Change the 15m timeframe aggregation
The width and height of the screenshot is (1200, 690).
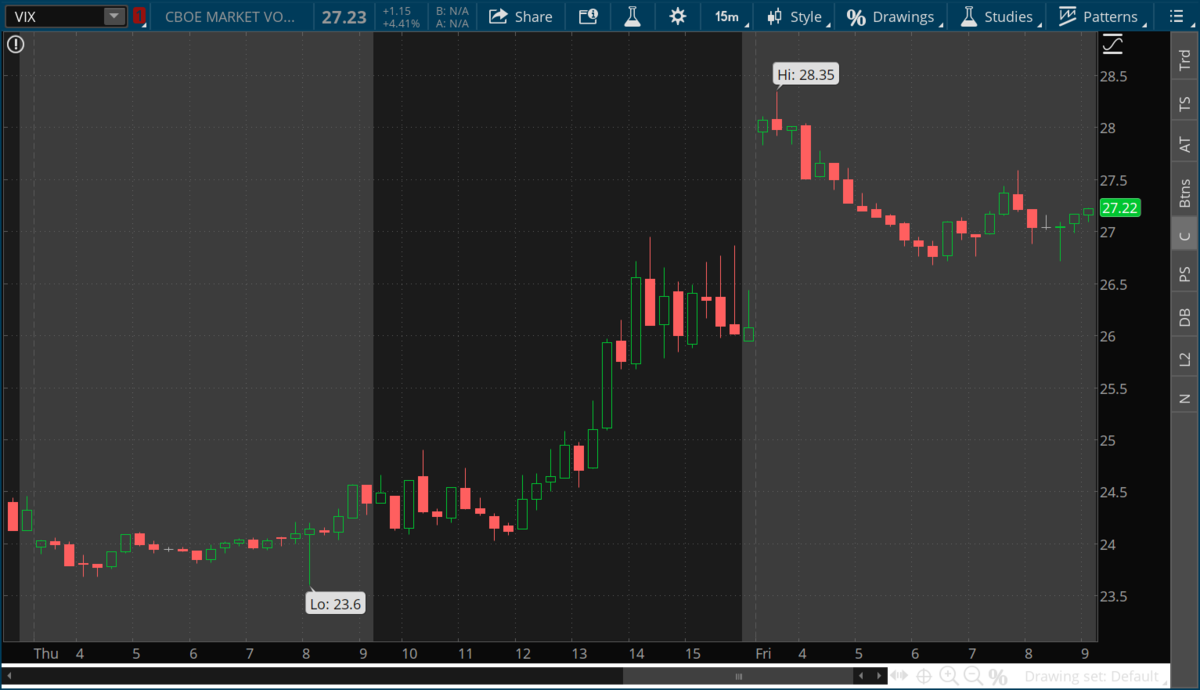pyautogui.click(x=727, y=16)
